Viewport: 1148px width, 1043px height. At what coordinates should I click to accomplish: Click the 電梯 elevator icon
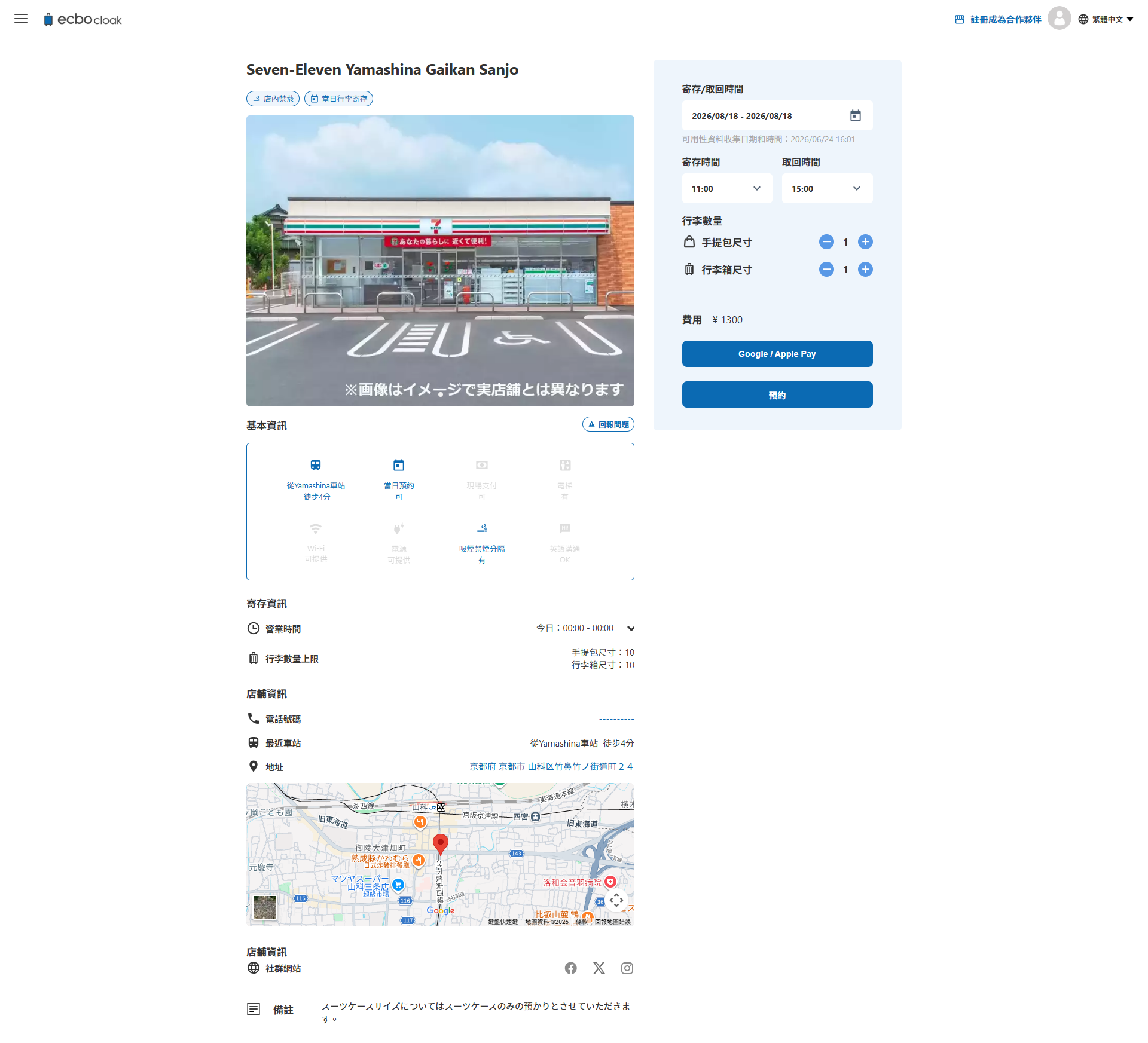coord(565,465)
